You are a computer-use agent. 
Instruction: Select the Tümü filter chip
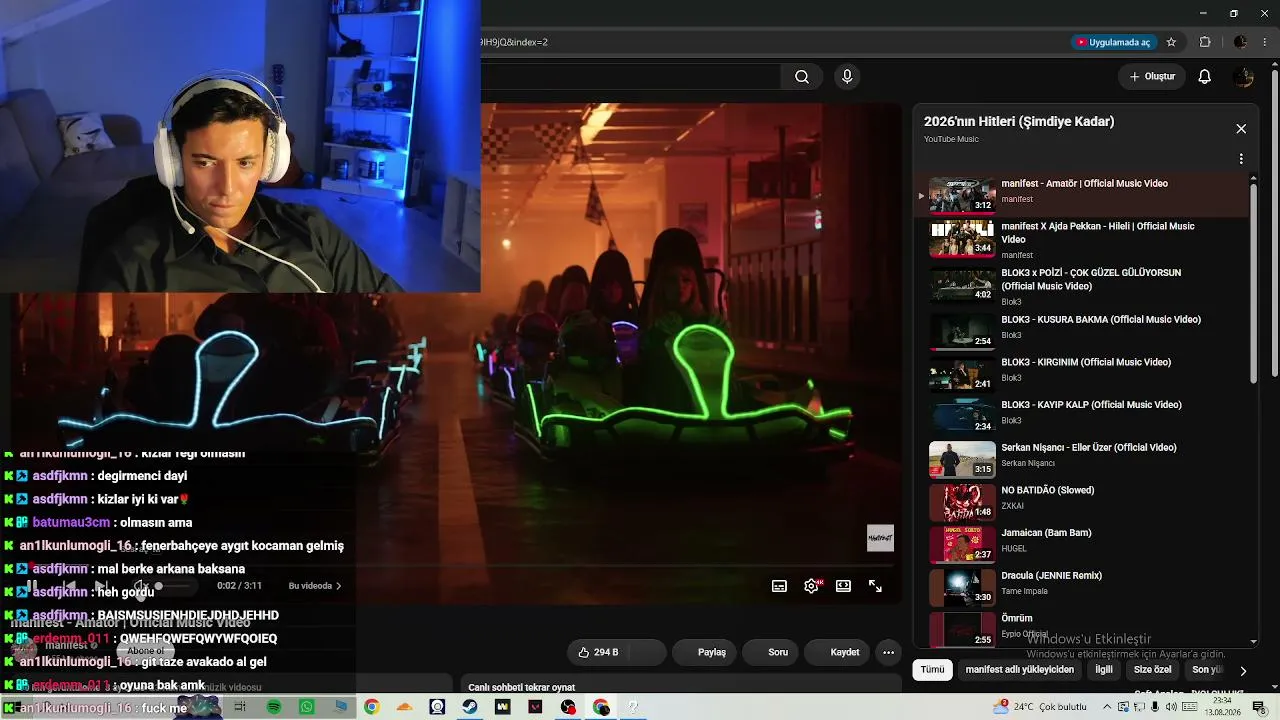[x=932, y=670]
